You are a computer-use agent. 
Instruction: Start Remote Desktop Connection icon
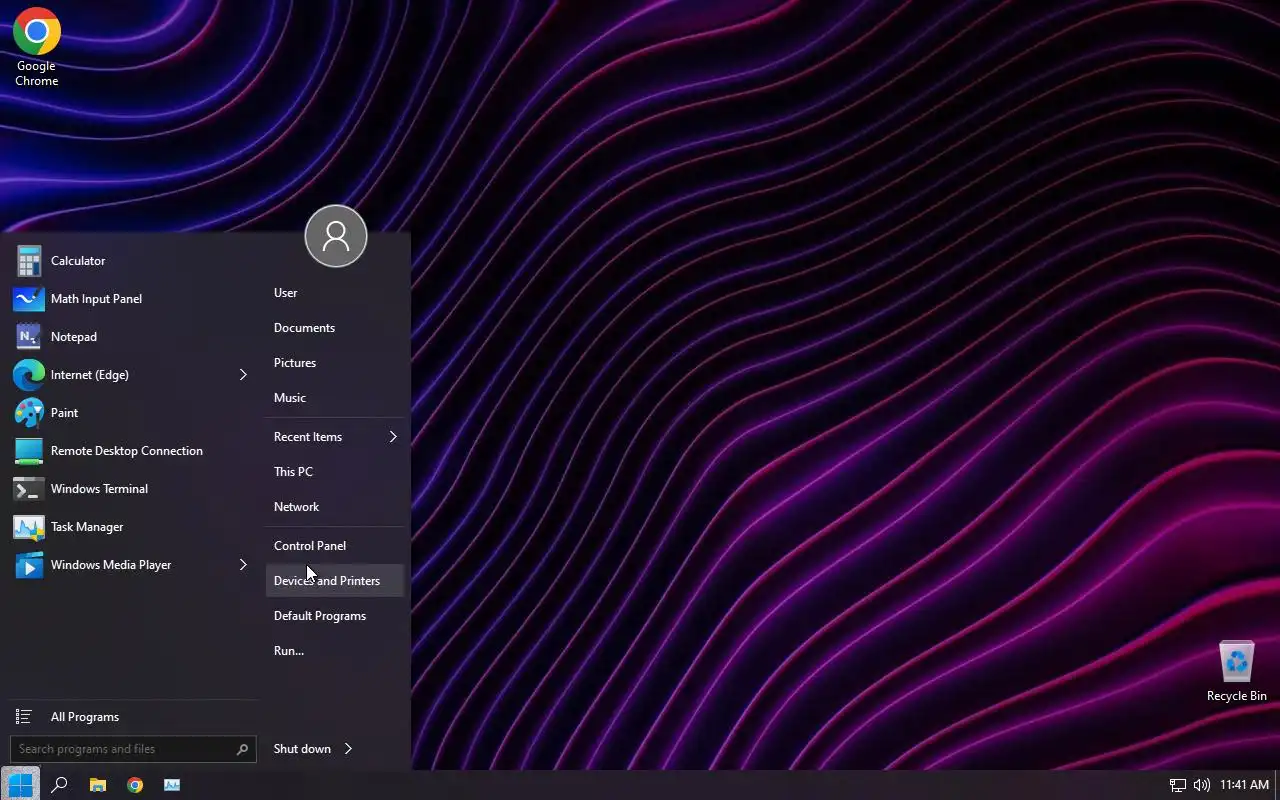[x=28, y=451]
